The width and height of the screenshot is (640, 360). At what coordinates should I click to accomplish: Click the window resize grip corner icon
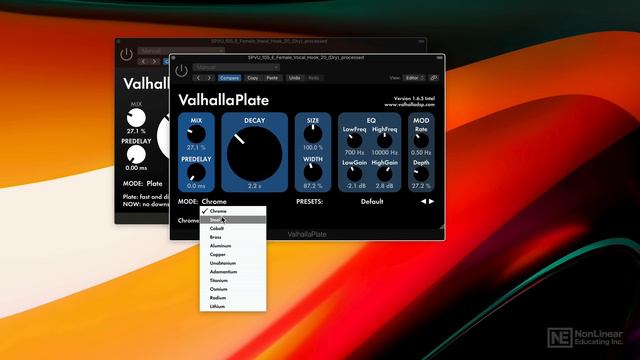441,226
